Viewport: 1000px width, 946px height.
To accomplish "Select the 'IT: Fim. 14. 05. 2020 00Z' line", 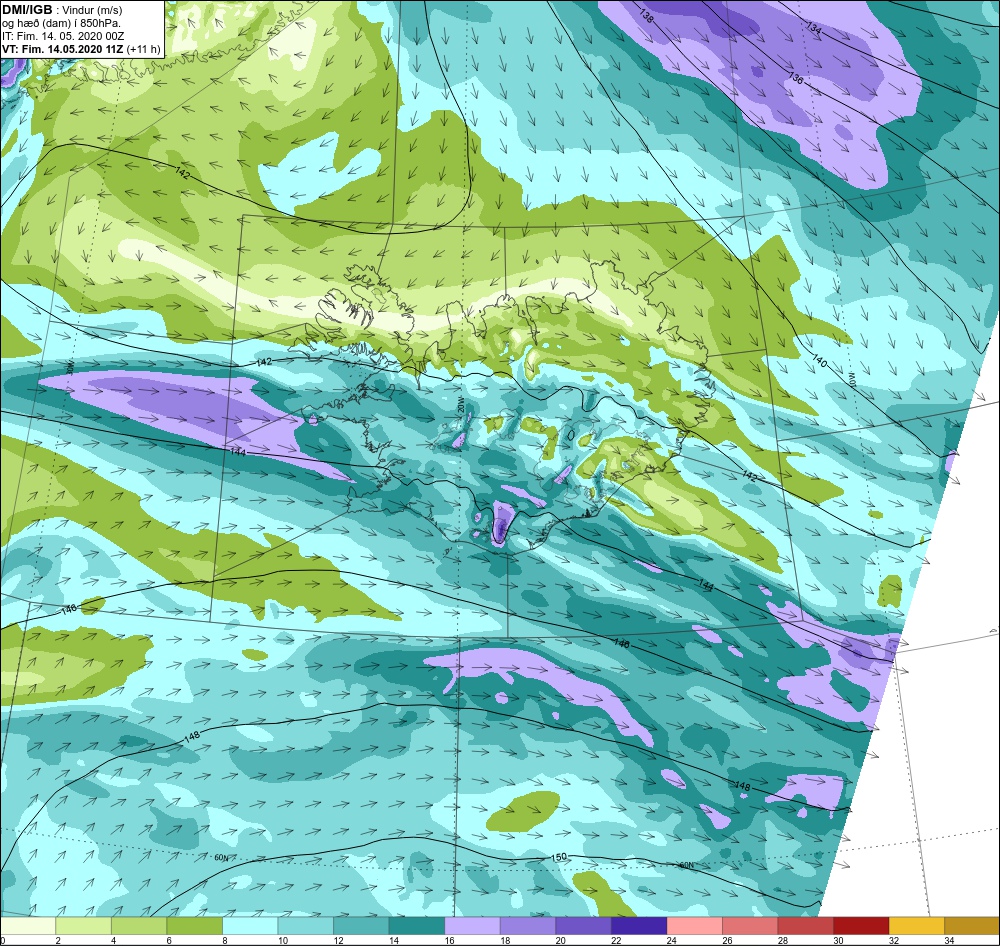I will click(x=63, y=36).
